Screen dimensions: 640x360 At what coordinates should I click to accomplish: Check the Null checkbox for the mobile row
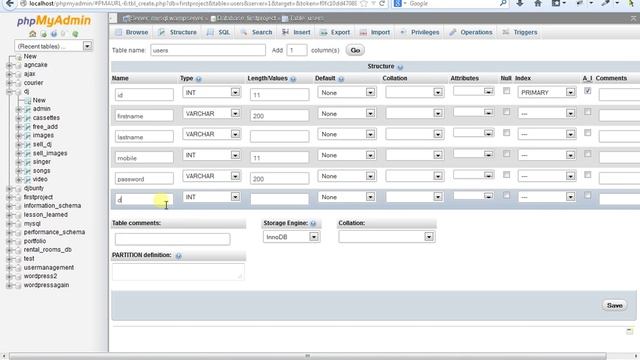[507, 154]
